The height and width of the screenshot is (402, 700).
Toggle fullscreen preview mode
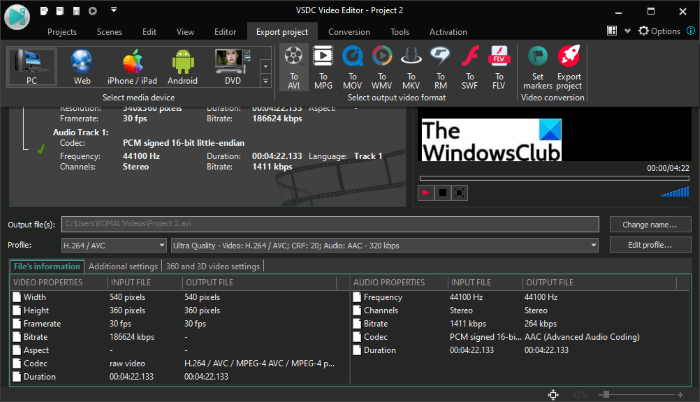point(459,192)
